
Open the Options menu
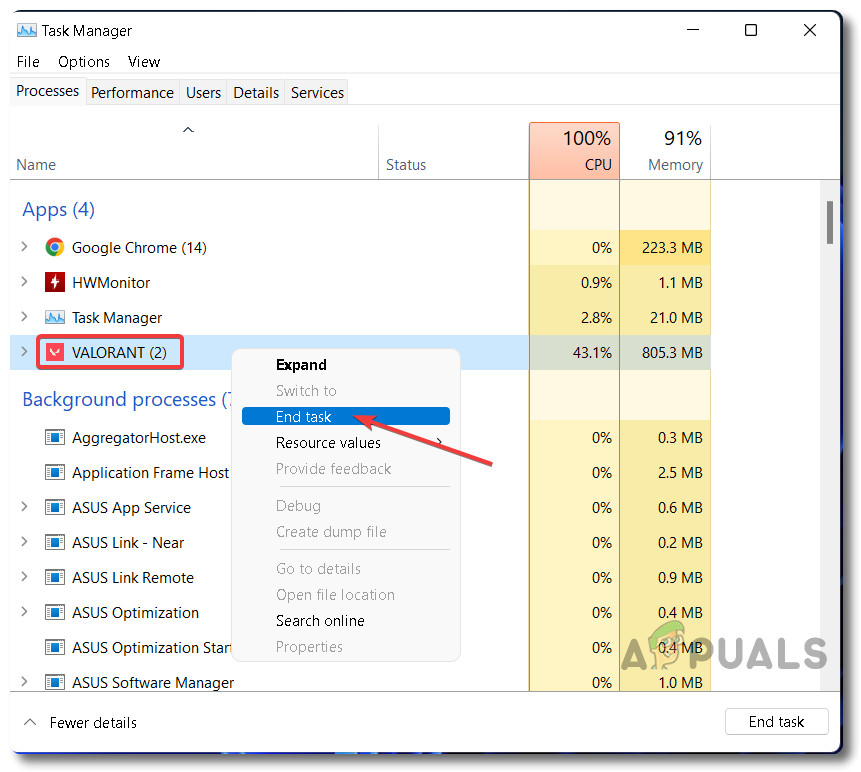tap(84, 61)
